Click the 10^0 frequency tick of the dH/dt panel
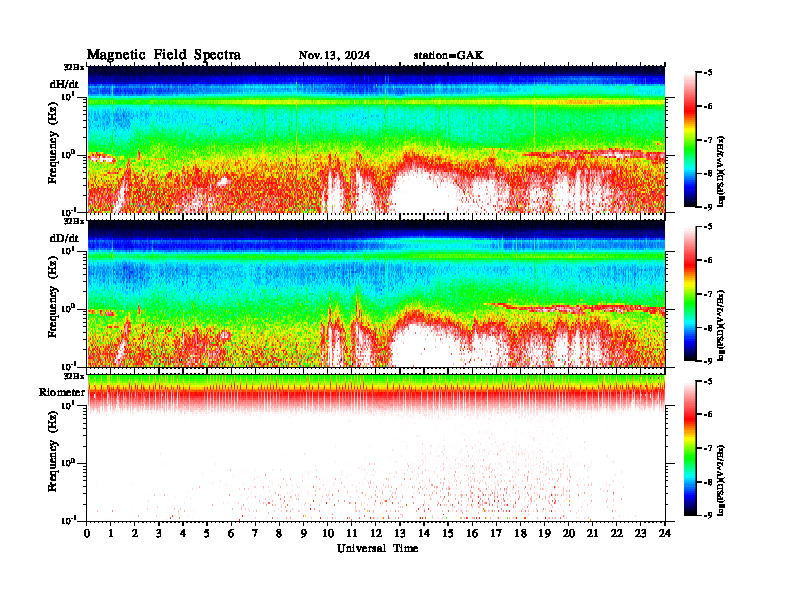Screen dimensions: 792x612 [68, 154]
